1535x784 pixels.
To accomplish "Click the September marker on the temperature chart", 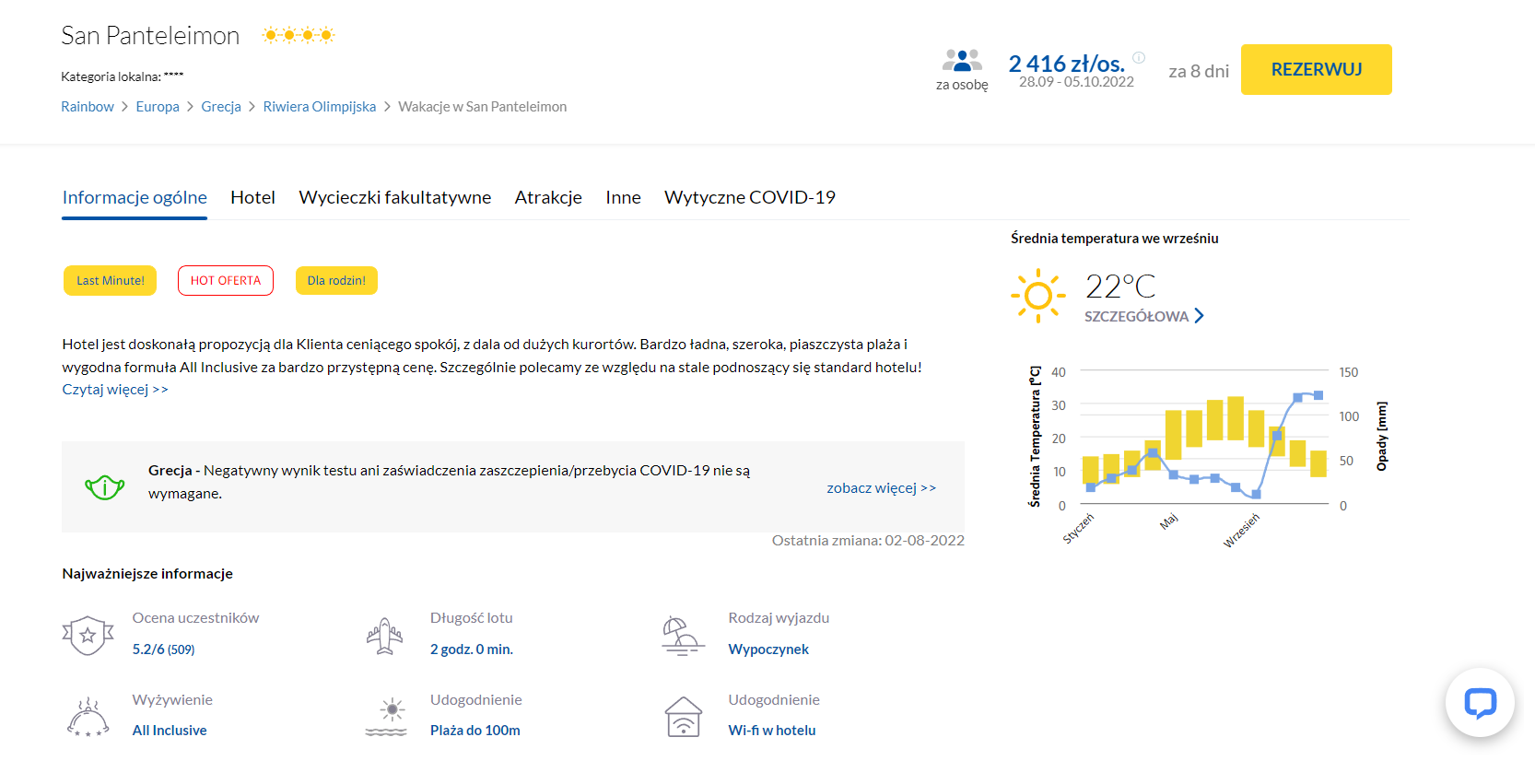I will click(1256, 494).
